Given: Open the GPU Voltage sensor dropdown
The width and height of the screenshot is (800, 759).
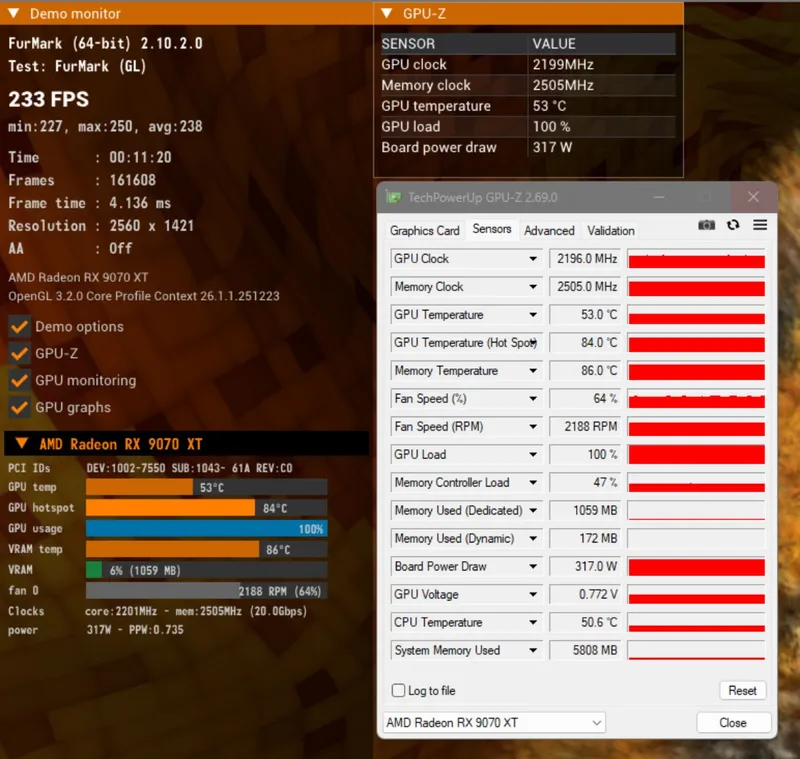Looking at the screenshot, I should (x=533, y=594).
